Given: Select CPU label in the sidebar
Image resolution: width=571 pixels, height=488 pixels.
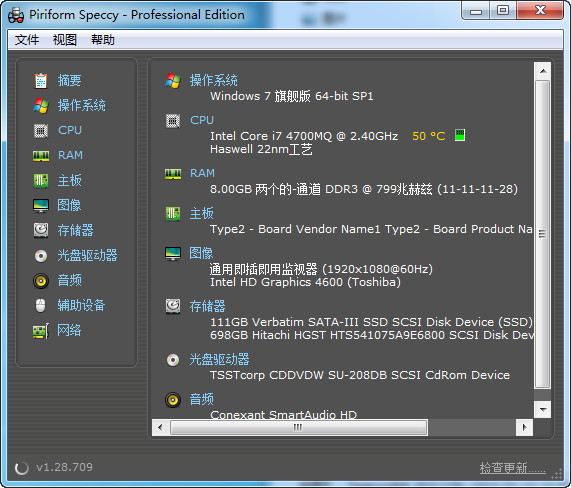Looking at the screenshot, I should (x=70, y=130).
